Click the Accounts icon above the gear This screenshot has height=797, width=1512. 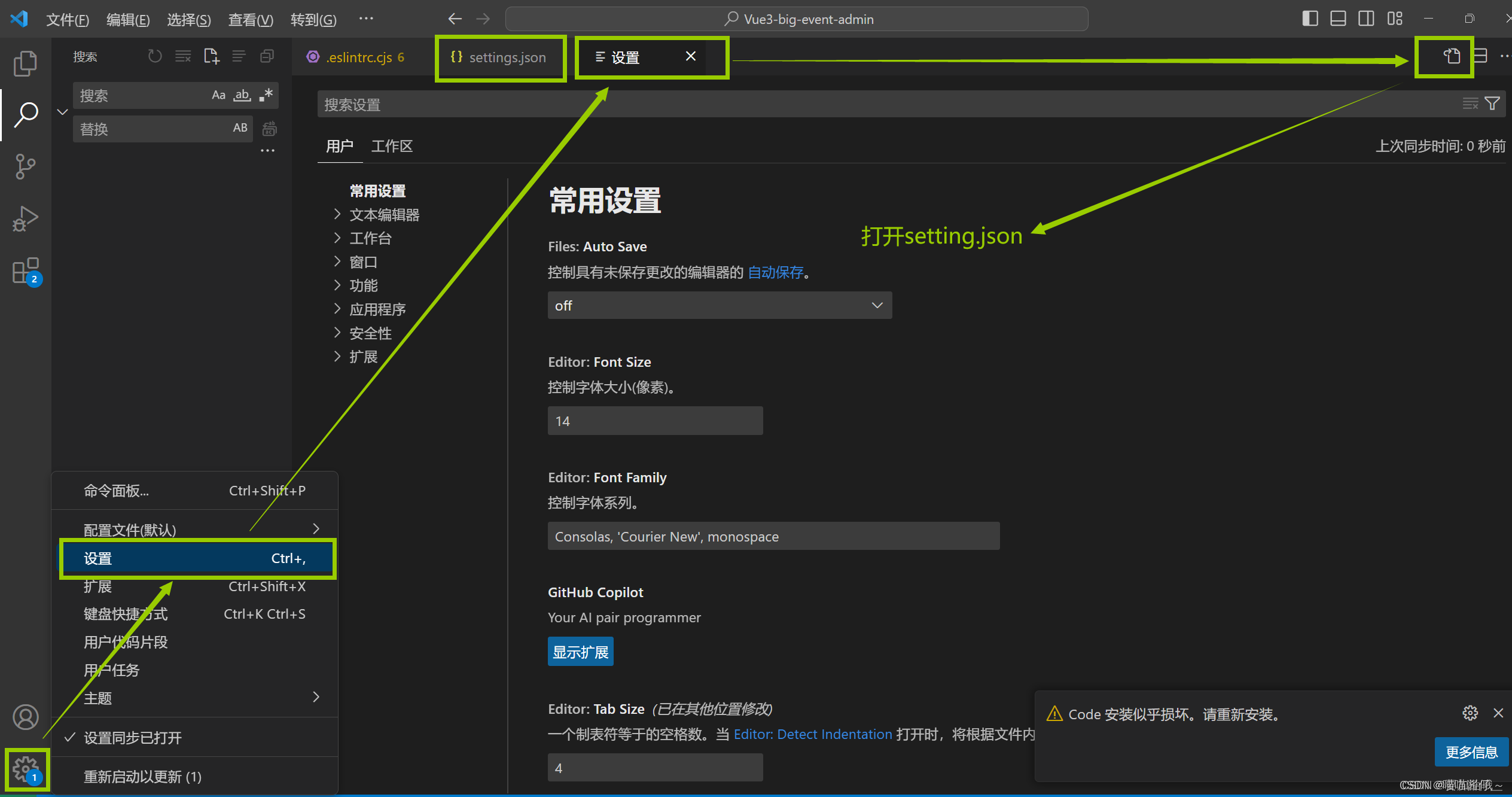pos(25,717)
